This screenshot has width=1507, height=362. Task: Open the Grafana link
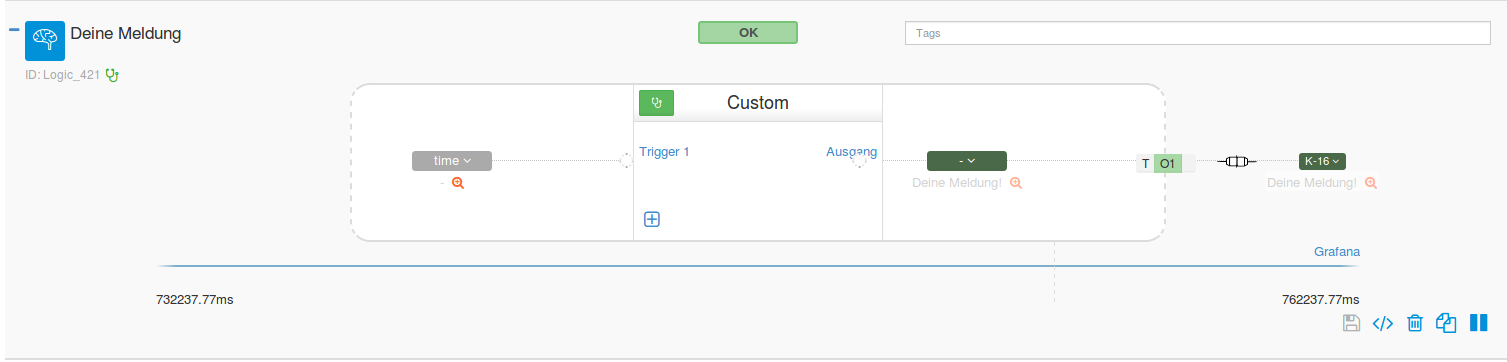tap(1337, 252)
